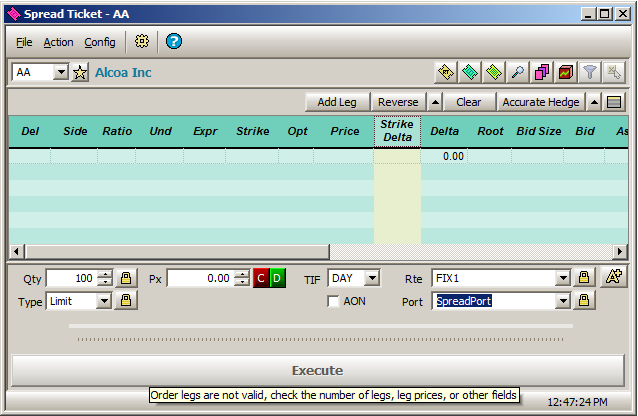Click the layout panel icon beside Accurate Hedge
Image resolution: width=638 pixels, height=416 pixels.
[614, 102]
